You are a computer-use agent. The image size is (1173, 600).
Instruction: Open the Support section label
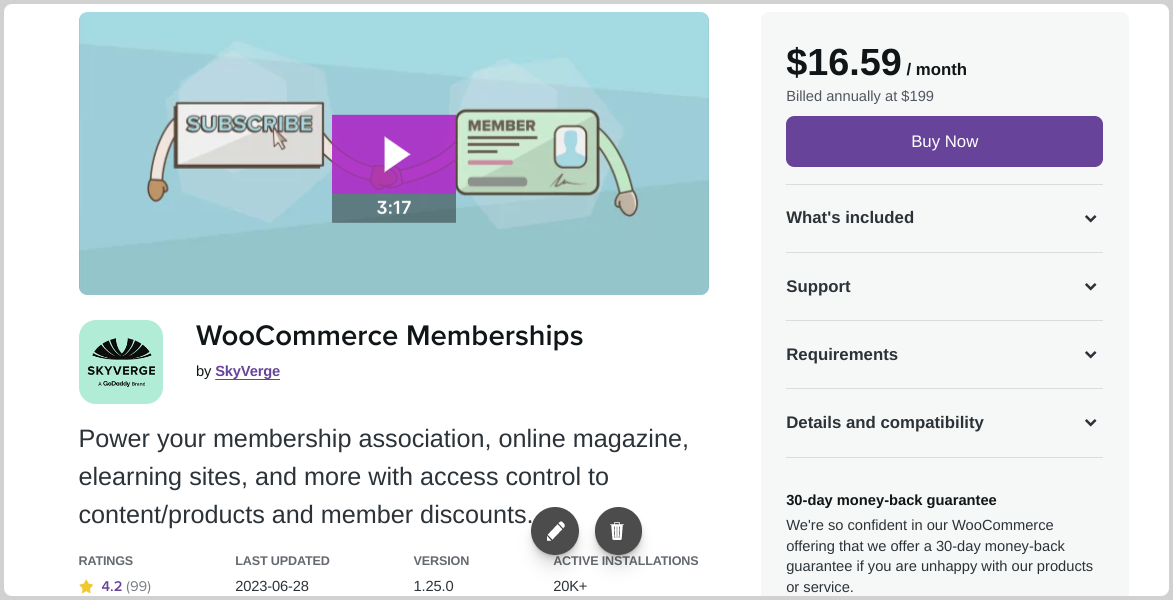(818, 287)
